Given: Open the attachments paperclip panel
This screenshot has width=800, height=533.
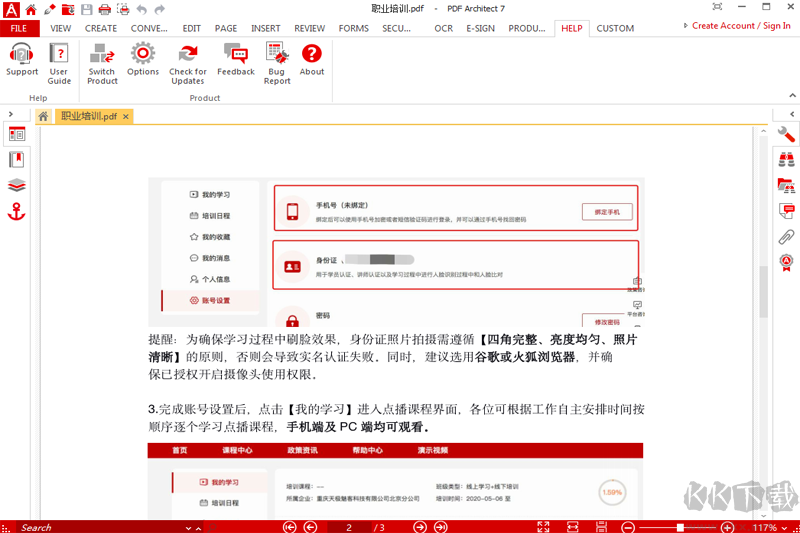Looking at the screenshot, I should 786,237.
